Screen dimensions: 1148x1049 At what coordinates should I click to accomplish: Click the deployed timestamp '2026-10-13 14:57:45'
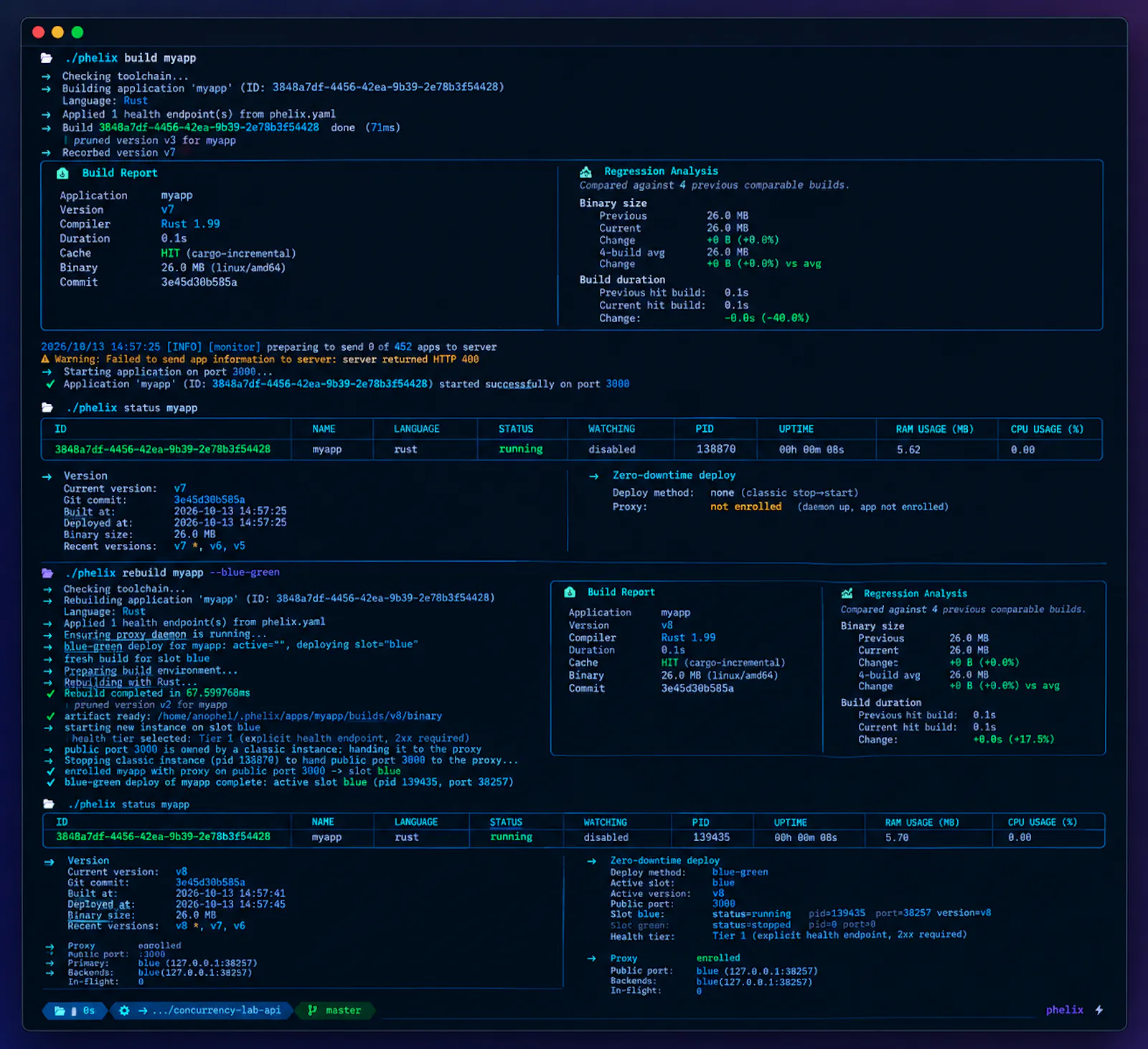[x=230, y=904]
